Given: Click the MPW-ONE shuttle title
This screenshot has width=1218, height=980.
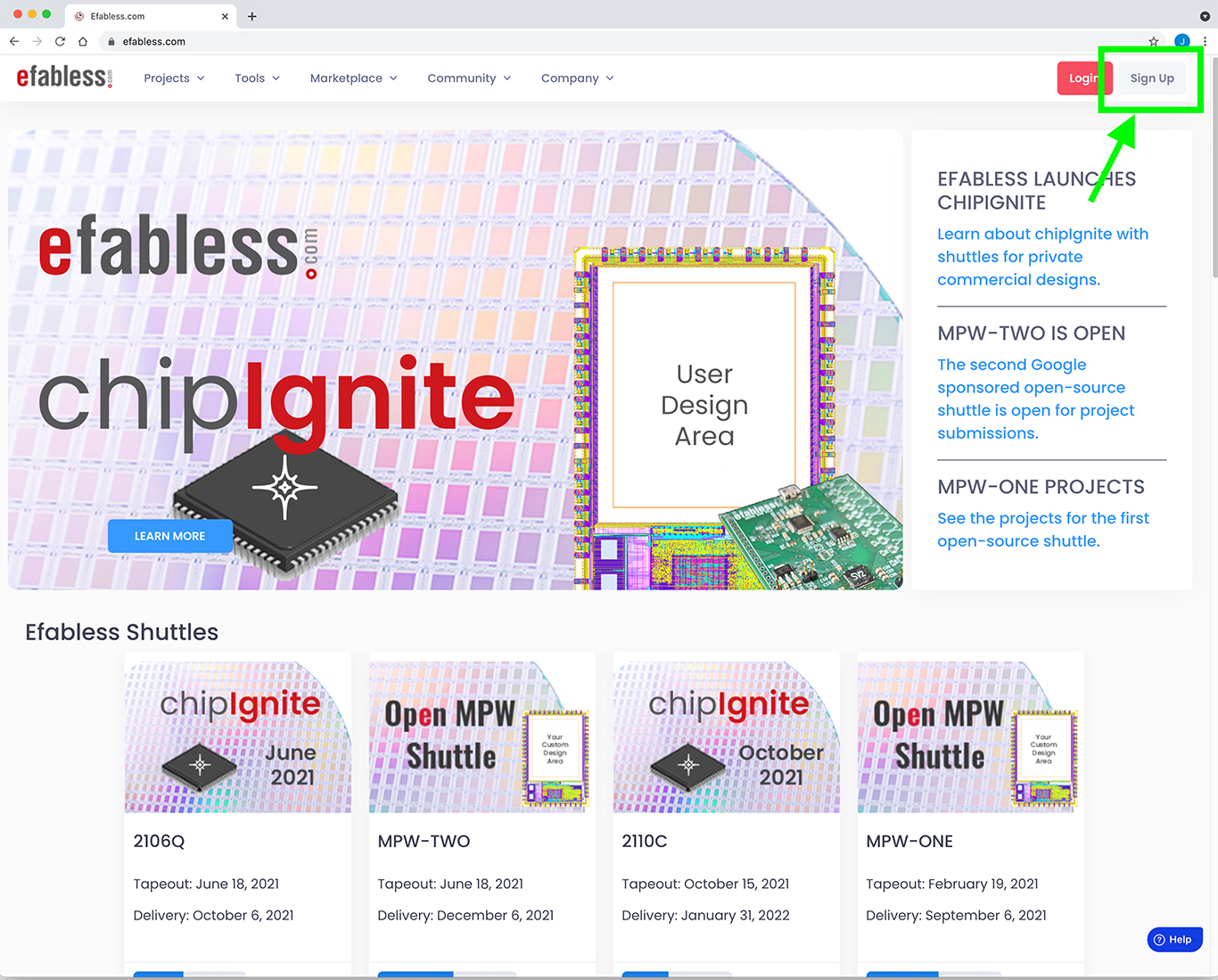Looking at the screenshot, I should 909,841.
